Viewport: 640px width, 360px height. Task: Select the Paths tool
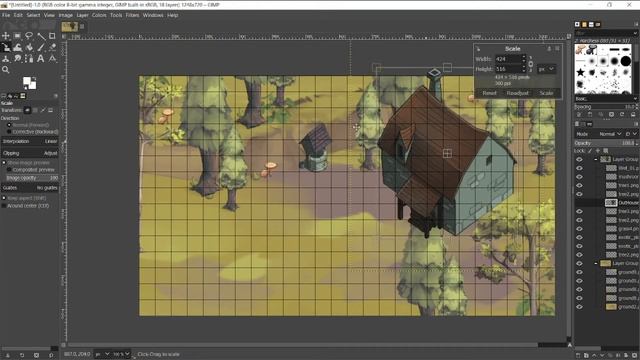(29, 59)
